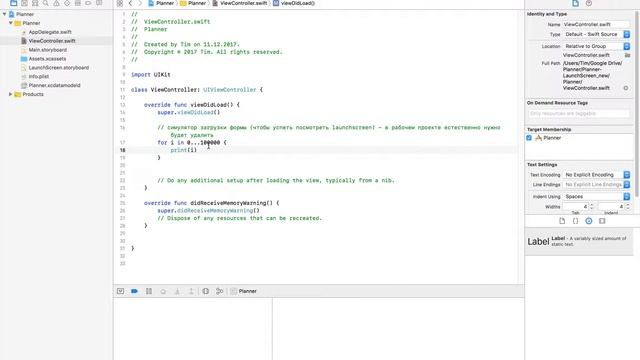Reveal full path in Finder arrow

point(626,88)
